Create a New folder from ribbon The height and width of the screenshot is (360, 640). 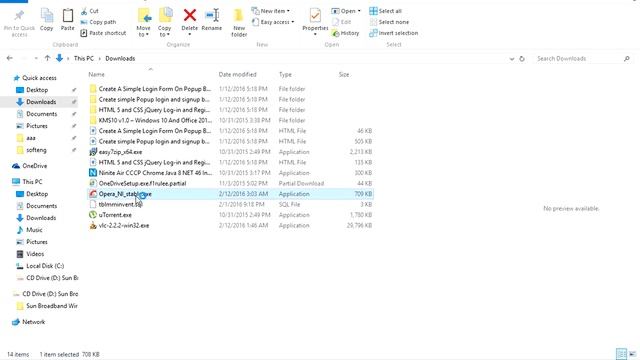[239, 23]
